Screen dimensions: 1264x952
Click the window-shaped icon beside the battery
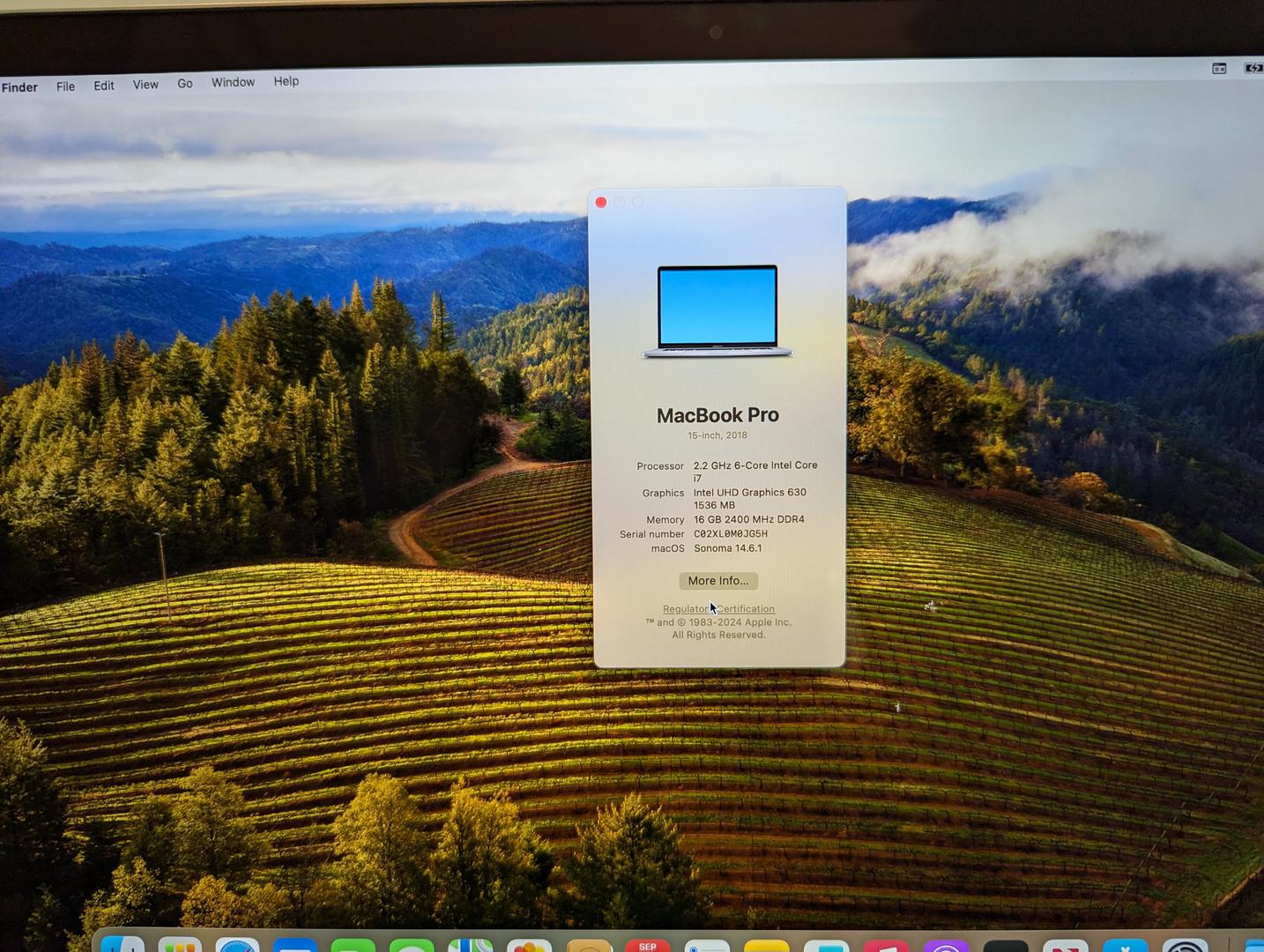(x=1219, y=69)
